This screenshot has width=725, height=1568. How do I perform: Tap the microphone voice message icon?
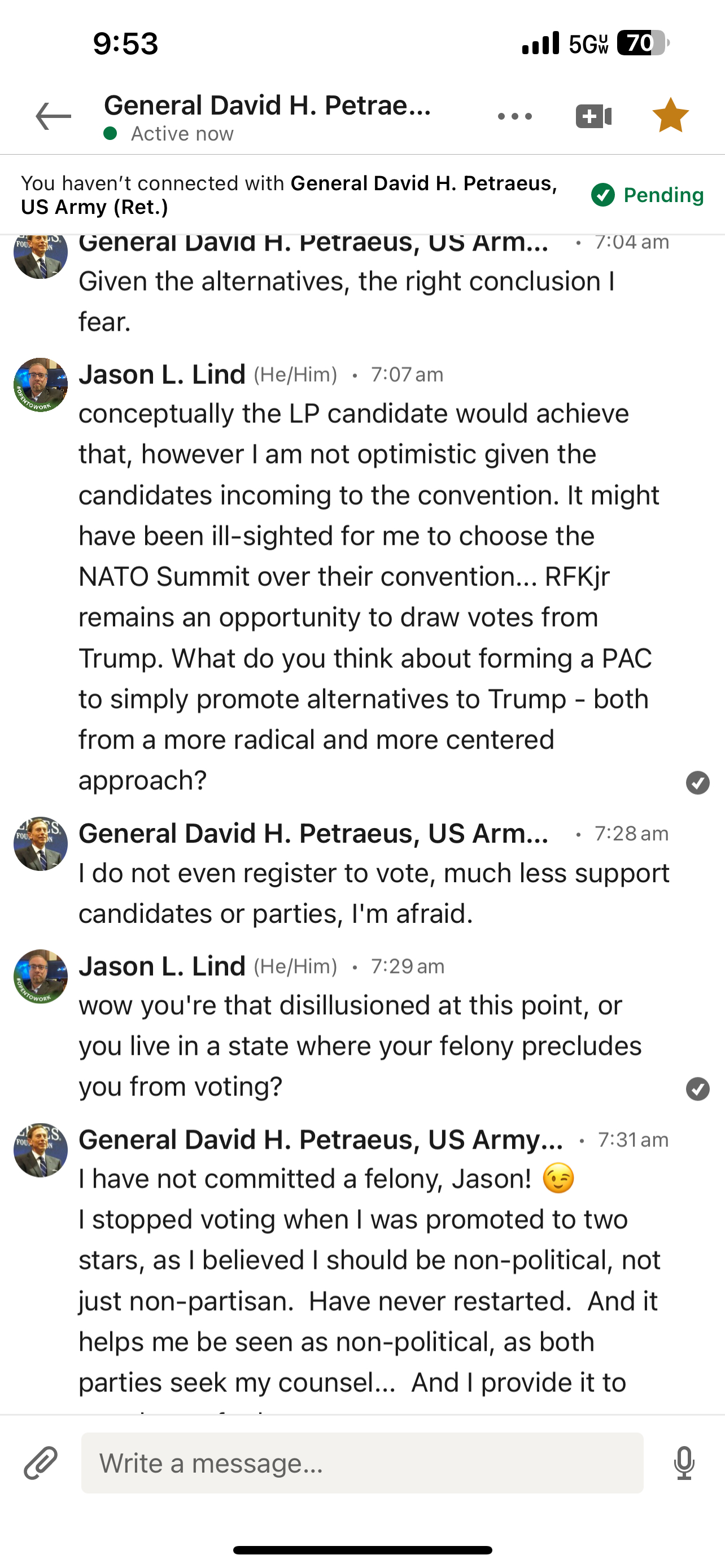pos(684,1462)
